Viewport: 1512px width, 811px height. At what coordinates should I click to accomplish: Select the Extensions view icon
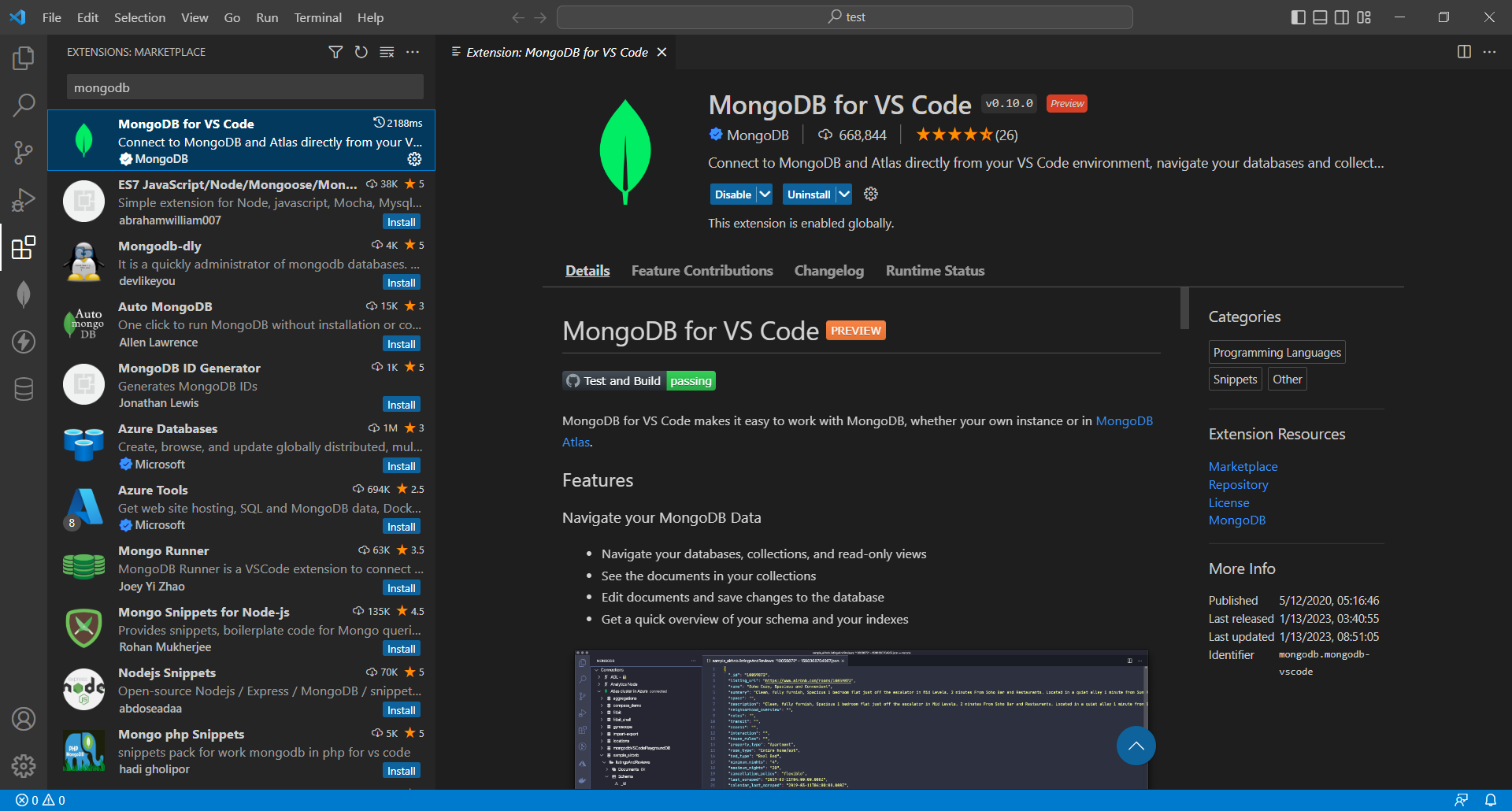(x=24, y=247)
